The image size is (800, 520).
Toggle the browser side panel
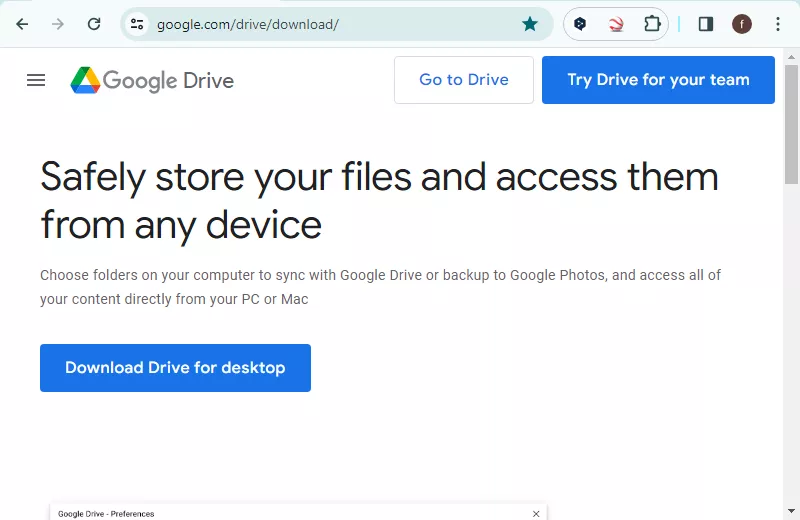point(706,24)
